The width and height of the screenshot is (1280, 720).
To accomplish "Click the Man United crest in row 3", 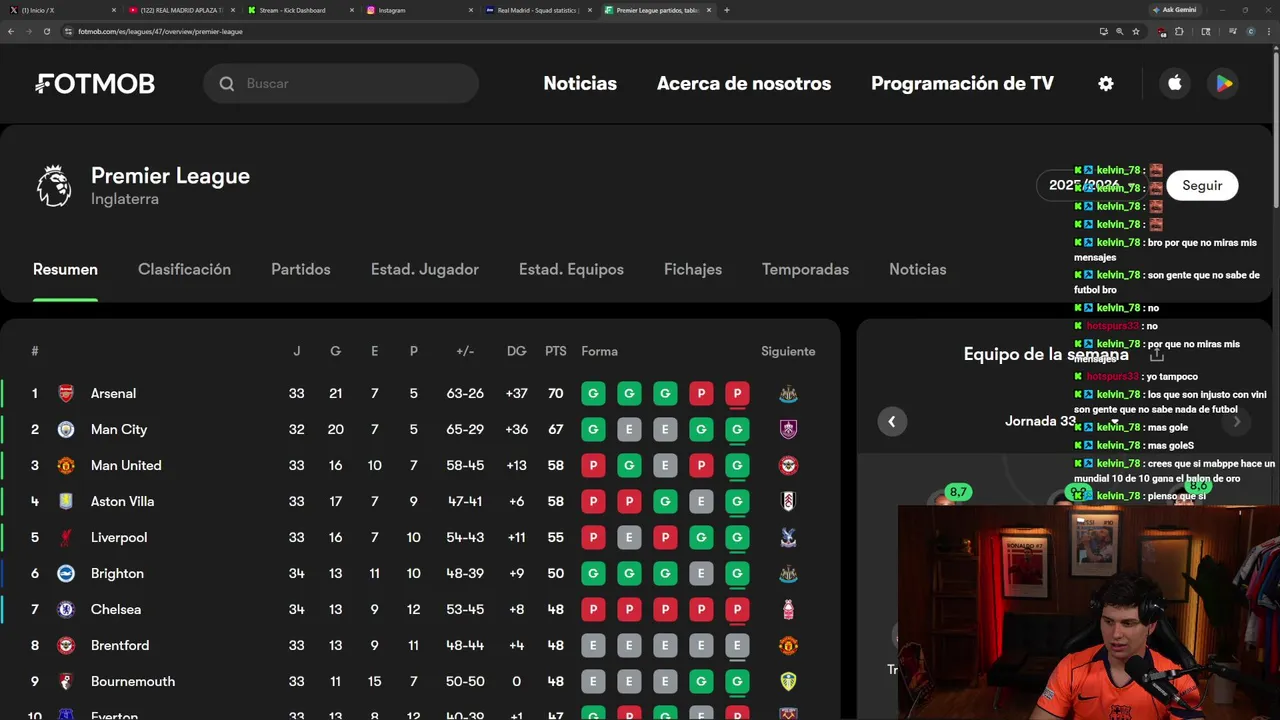I will point(66,466).
